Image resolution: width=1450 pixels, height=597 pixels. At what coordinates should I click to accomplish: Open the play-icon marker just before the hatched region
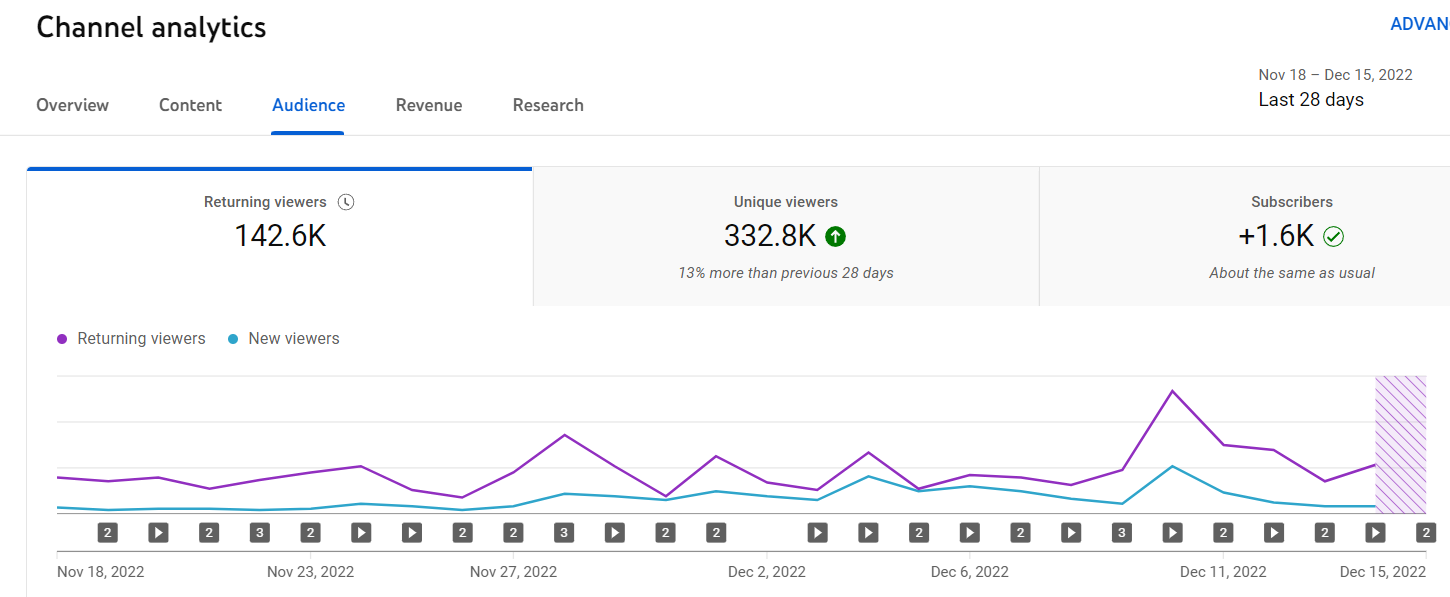tap(1375, 533)
